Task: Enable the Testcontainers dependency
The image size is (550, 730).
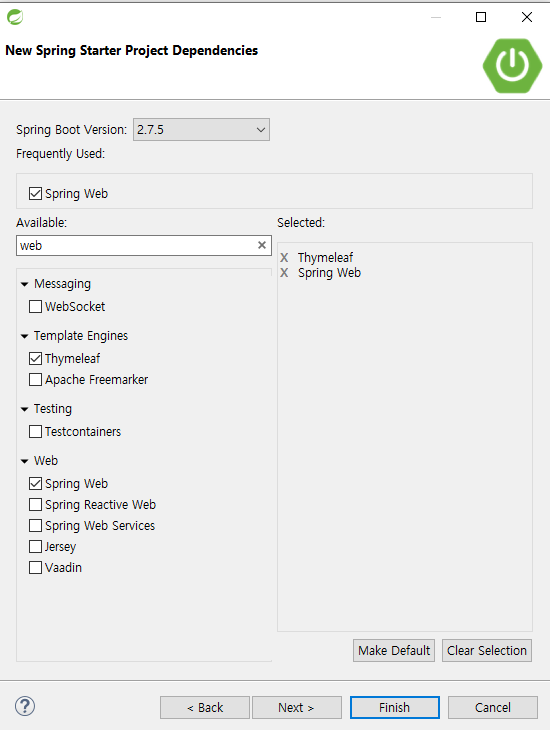Action: (x=35, y=432)
